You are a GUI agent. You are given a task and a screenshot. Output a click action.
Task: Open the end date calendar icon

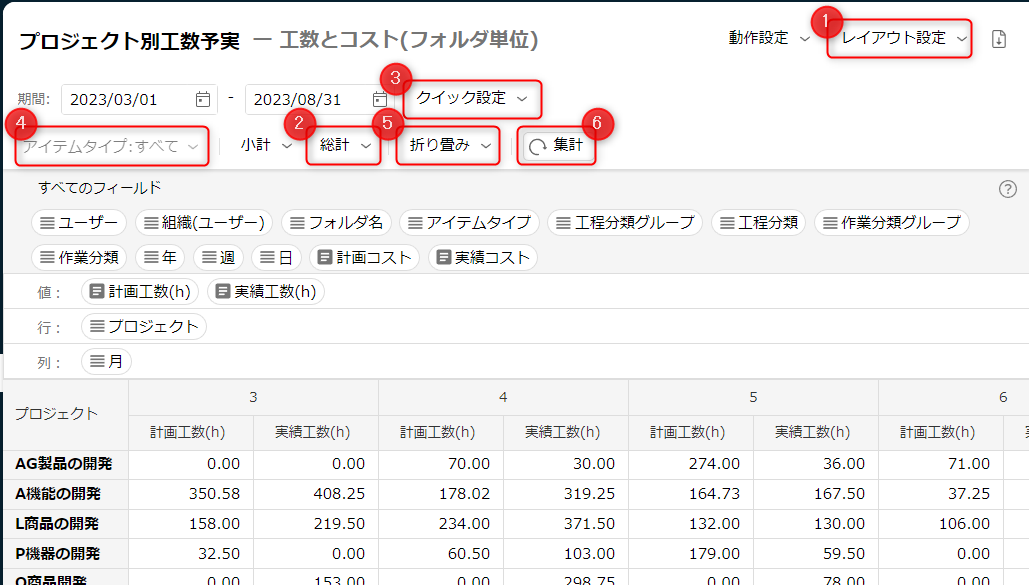click(x=380, y=99)
